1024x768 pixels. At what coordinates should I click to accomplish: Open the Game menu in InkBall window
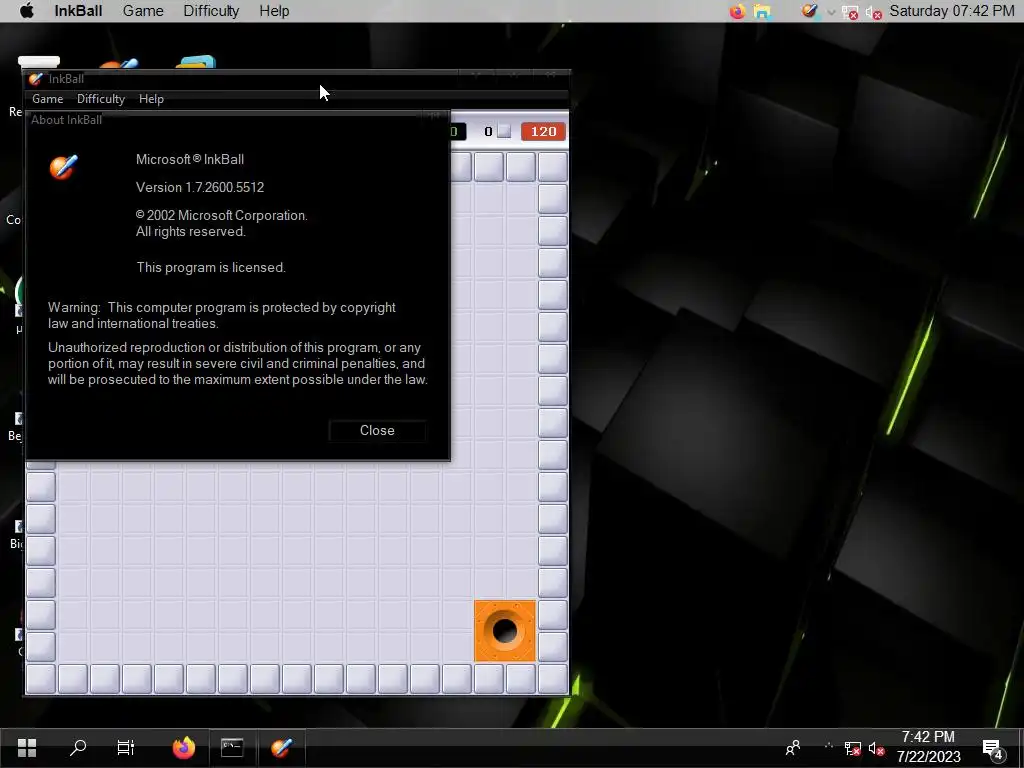click(48, 99)
